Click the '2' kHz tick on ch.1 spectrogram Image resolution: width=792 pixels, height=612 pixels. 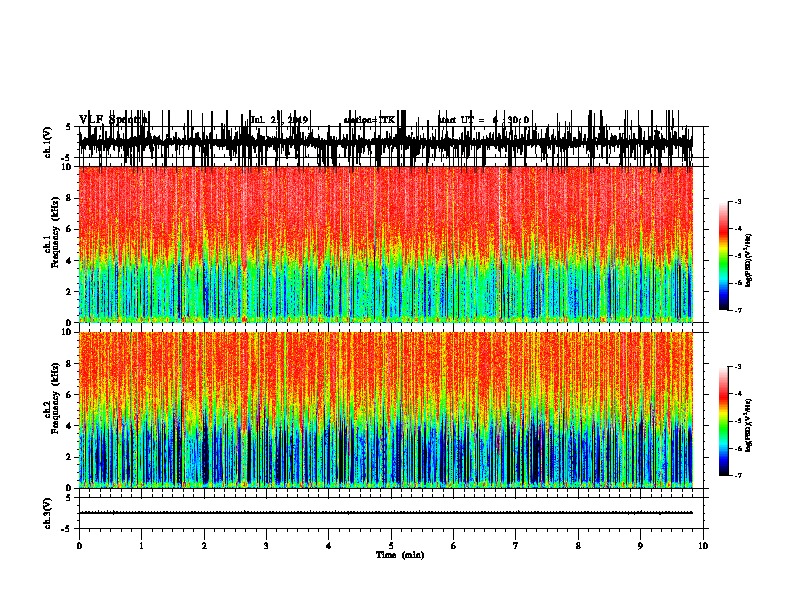pyautogui.click(x=70, y=292)
